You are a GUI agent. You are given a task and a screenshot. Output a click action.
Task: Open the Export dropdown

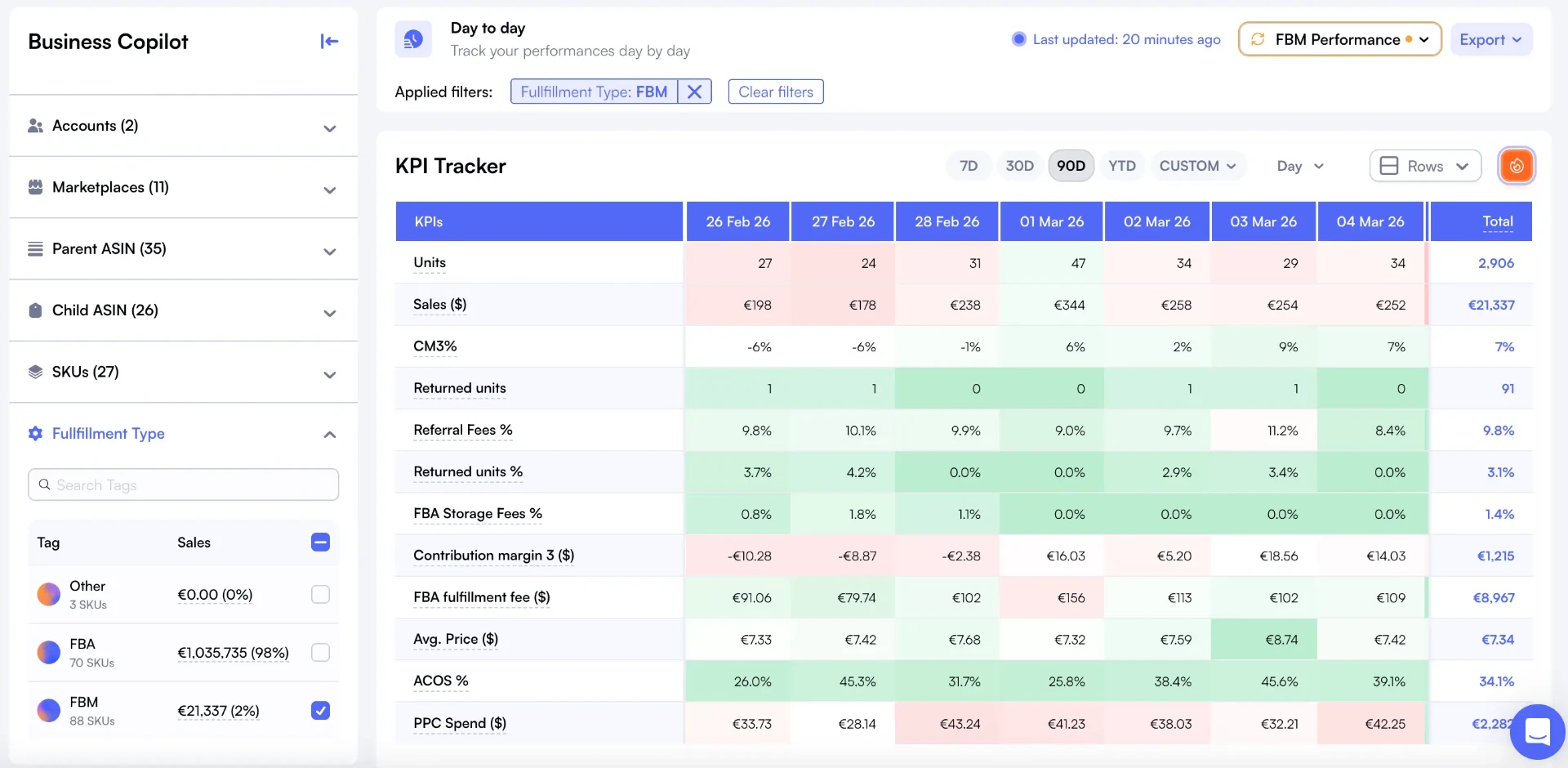pyautogui.click(x=1490, y=39)
